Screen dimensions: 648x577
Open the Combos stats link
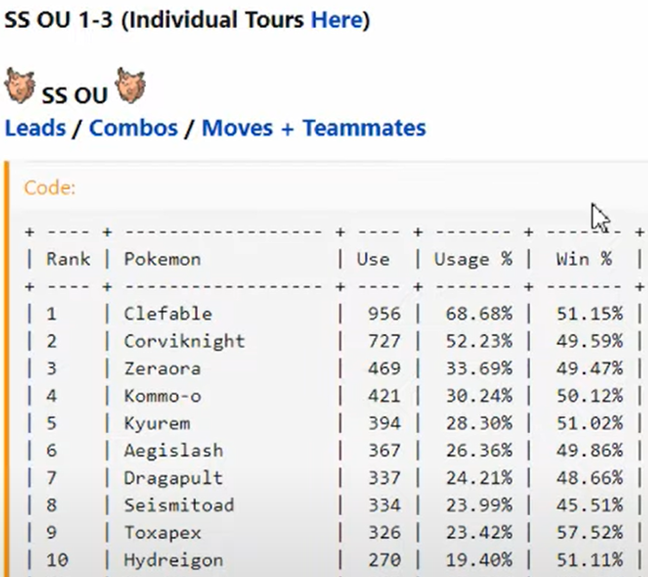133,128
